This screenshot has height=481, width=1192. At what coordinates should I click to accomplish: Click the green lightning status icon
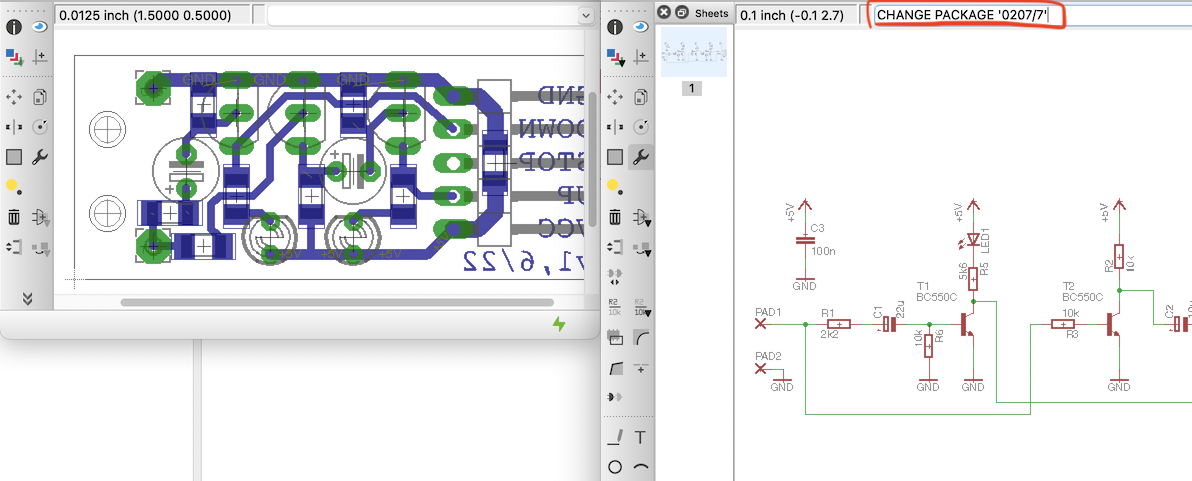(559, 324)
